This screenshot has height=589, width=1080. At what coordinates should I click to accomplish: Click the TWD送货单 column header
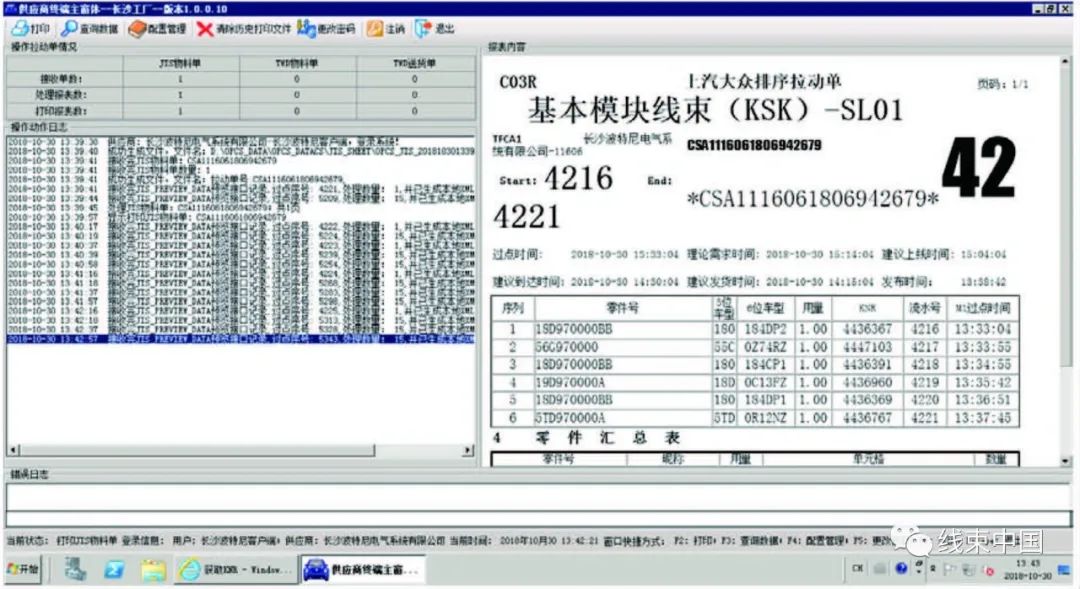(415, 63)
